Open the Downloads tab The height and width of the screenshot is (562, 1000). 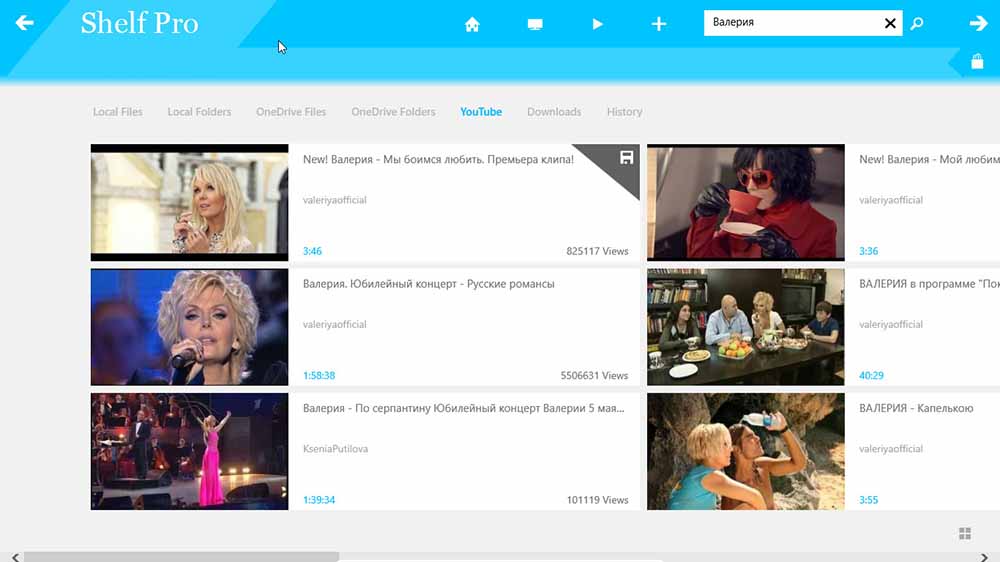point(554,112)
